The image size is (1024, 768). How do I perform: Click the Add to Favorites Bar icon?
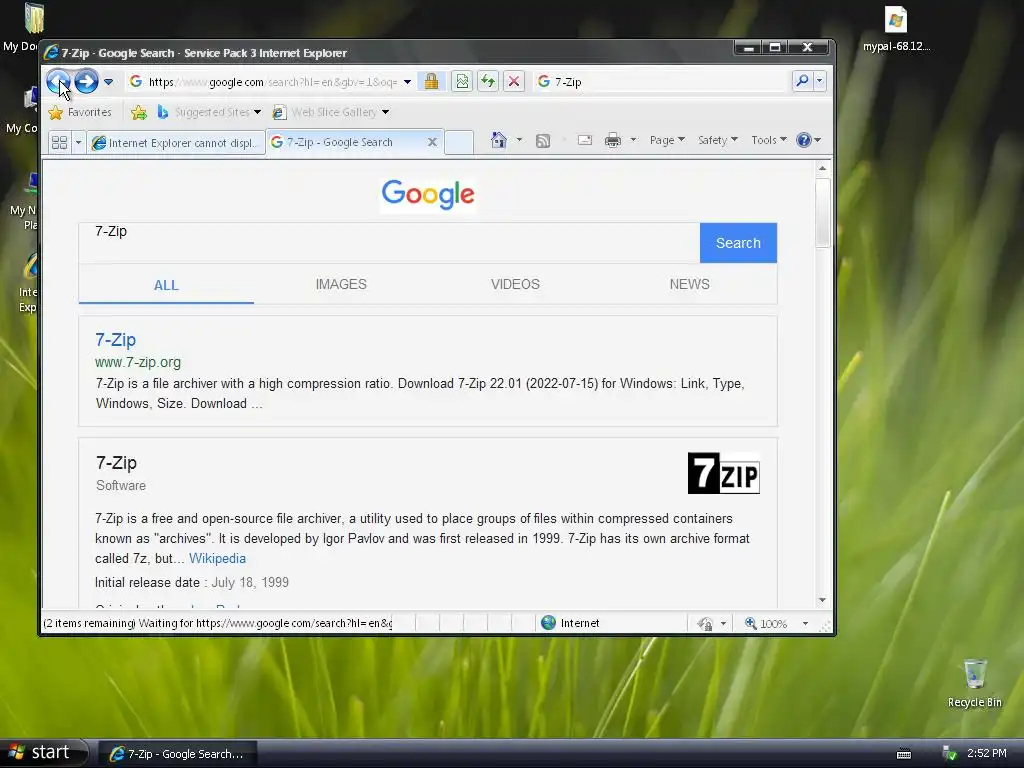[x=138, y=112]
